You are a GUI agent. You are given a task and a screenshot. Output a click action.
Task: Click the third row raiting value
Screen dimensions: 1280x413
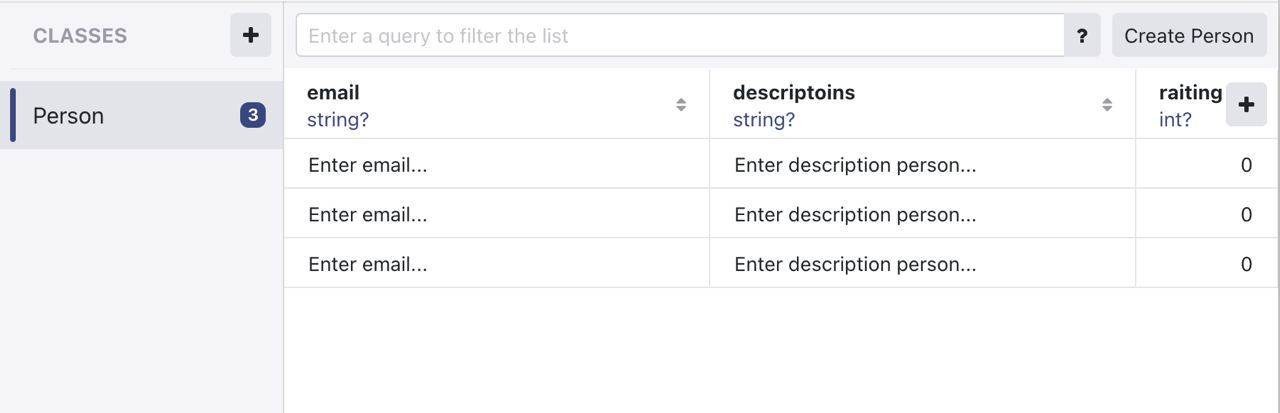1245,265
